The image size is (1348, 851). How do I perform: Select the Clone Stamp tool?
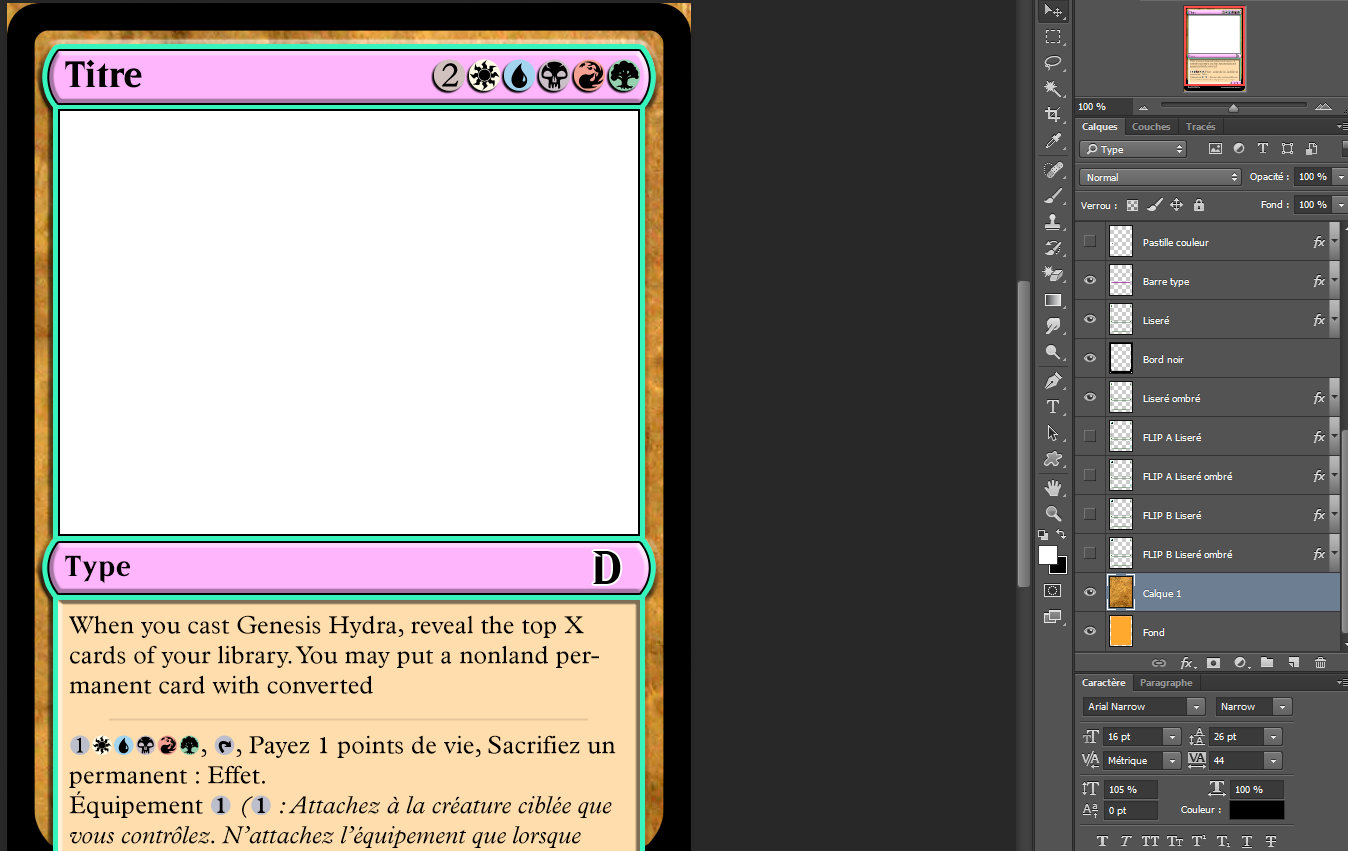[x=1053, y=222]
